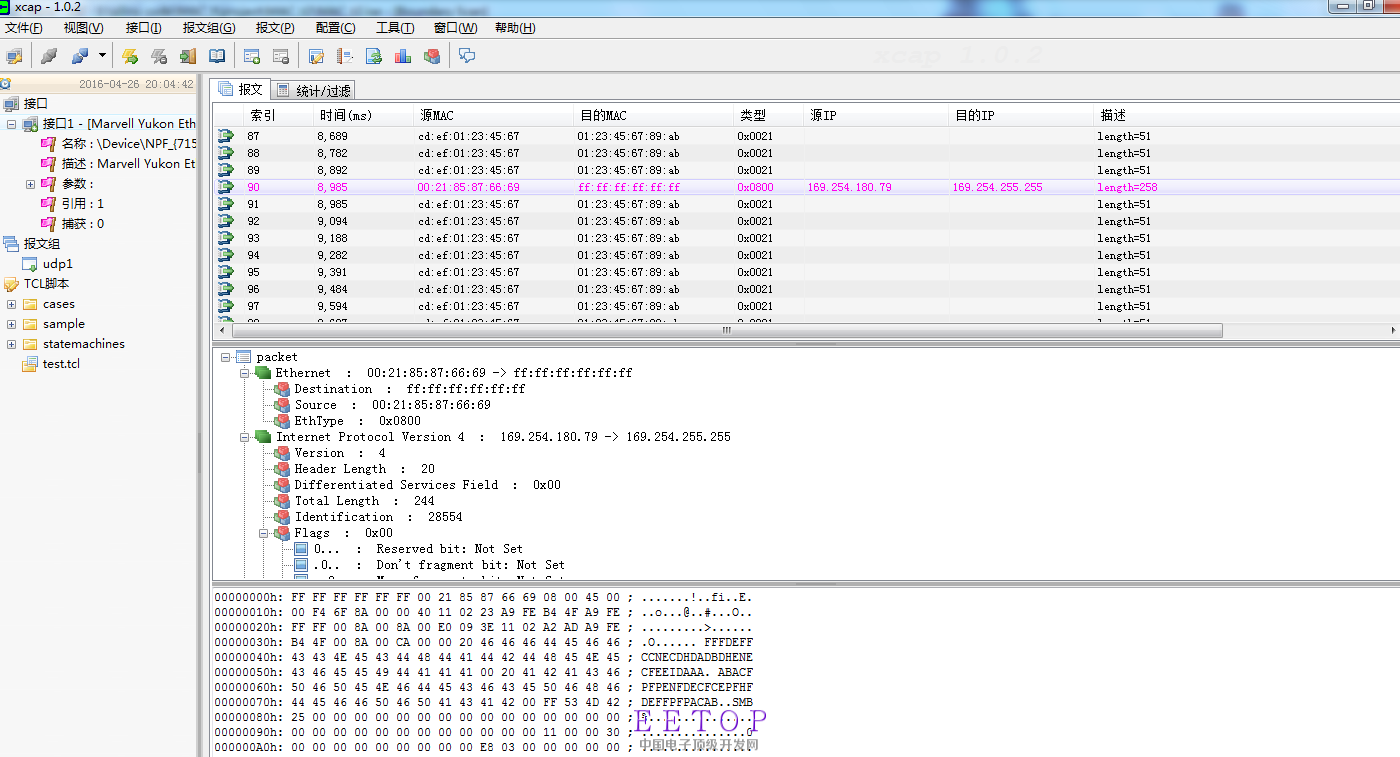The width and height of the screenshot is (1400, 757).
Task: Open the 配置(C) menu
Action: click(335, 28)
